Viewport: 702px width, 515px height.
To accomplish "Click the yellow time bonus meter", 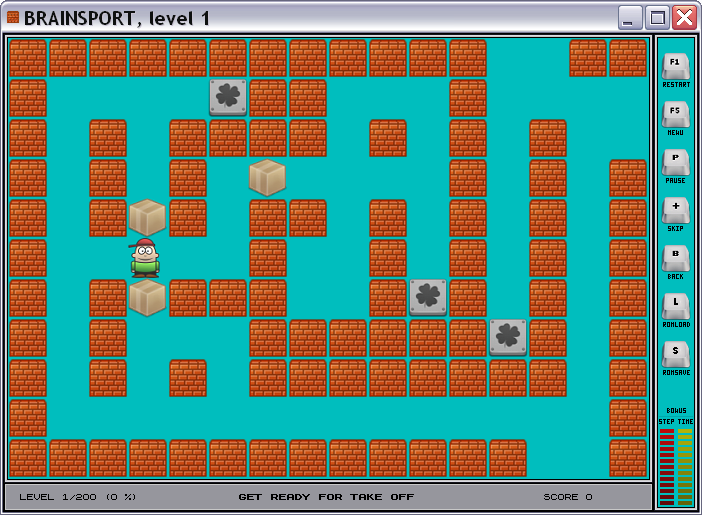I will 685,467.
